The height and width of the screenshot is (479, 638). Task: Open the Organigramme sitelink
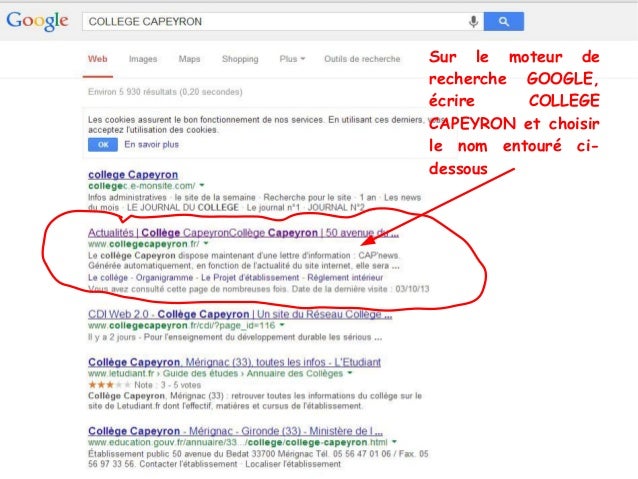(164, 278)
